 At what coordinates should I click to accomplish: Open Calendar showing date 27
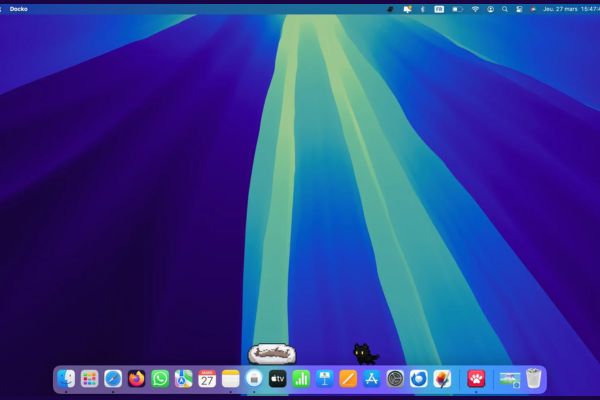pos(207,379)
